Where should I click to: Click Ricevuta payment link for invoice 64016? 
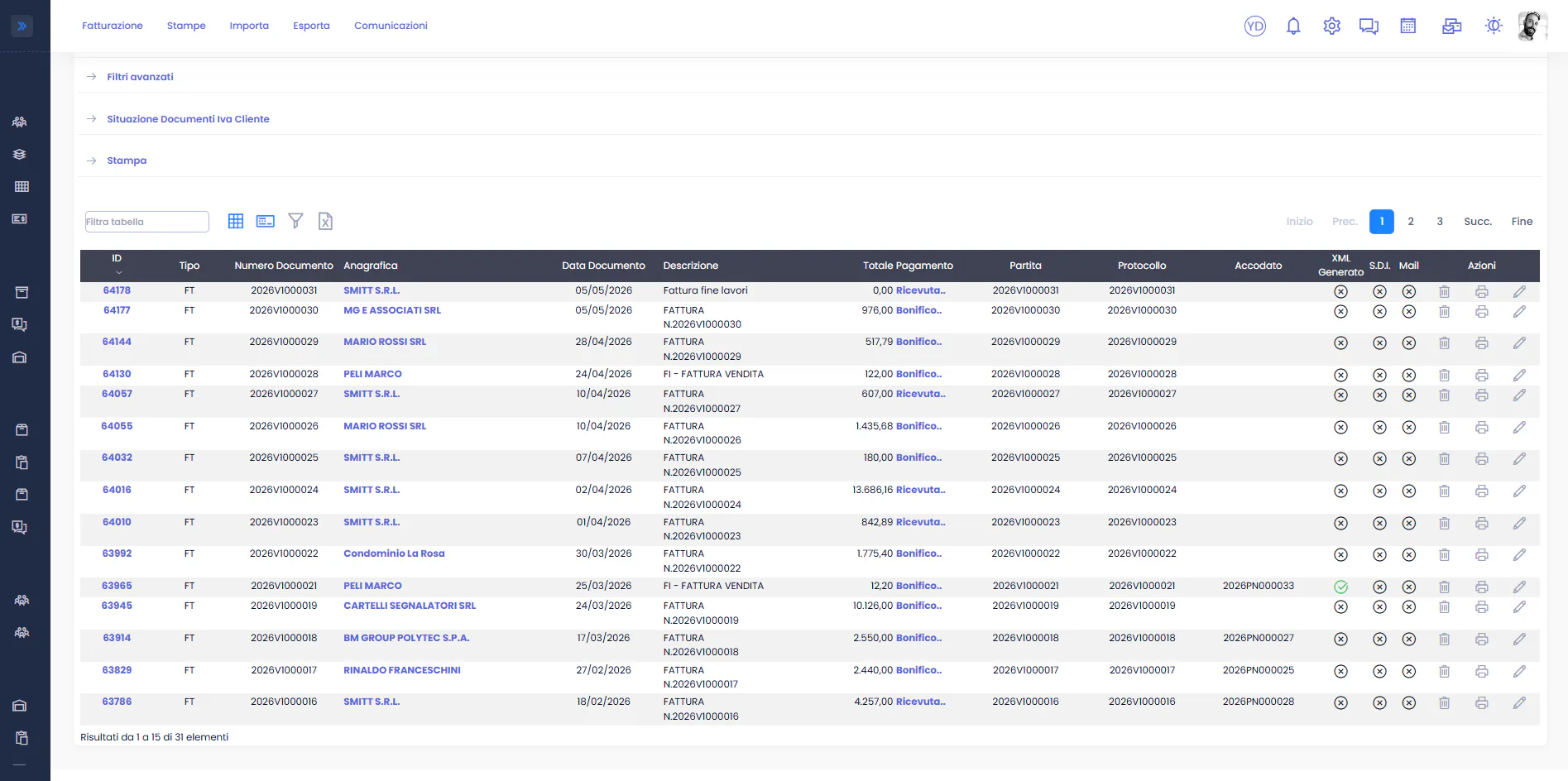920,490
